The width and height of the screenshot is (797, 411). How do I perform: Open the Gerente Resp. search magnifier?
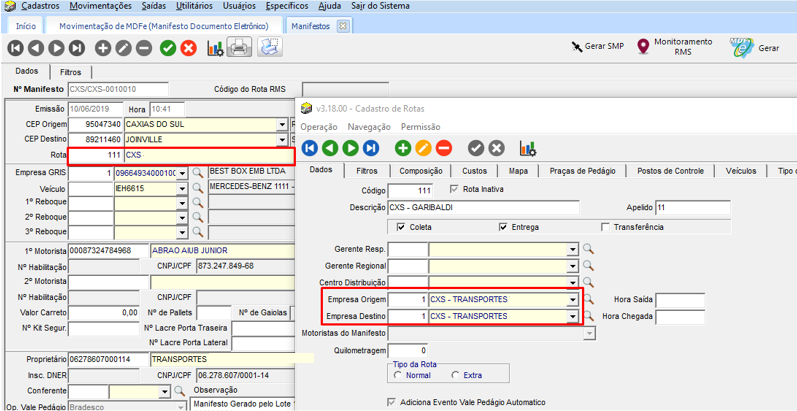(x=589, y=249)
